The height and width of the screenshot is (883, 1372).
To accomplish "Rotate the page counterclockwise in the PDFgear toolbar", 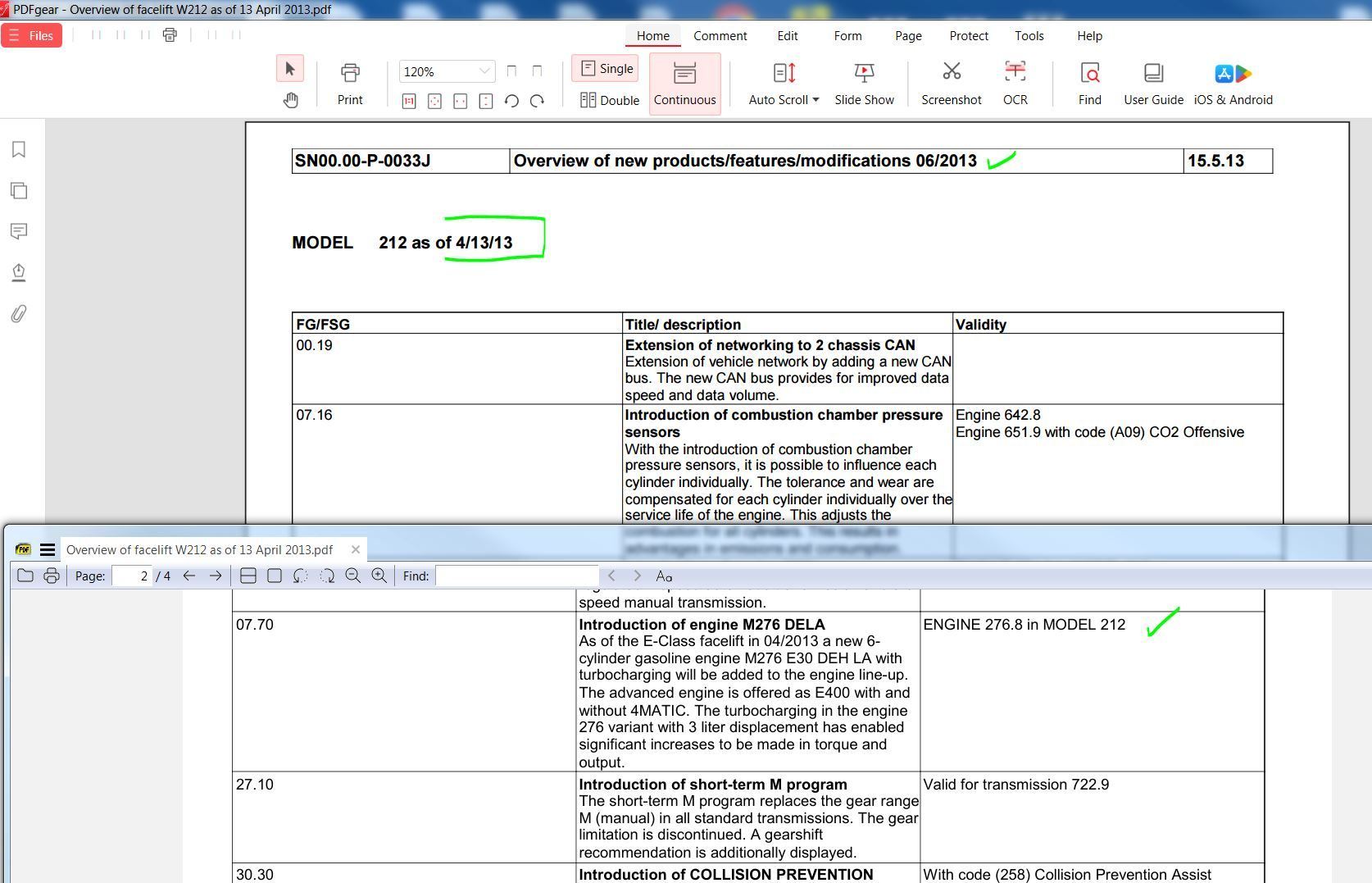I will pyautogui.click(x=511, y=101).
